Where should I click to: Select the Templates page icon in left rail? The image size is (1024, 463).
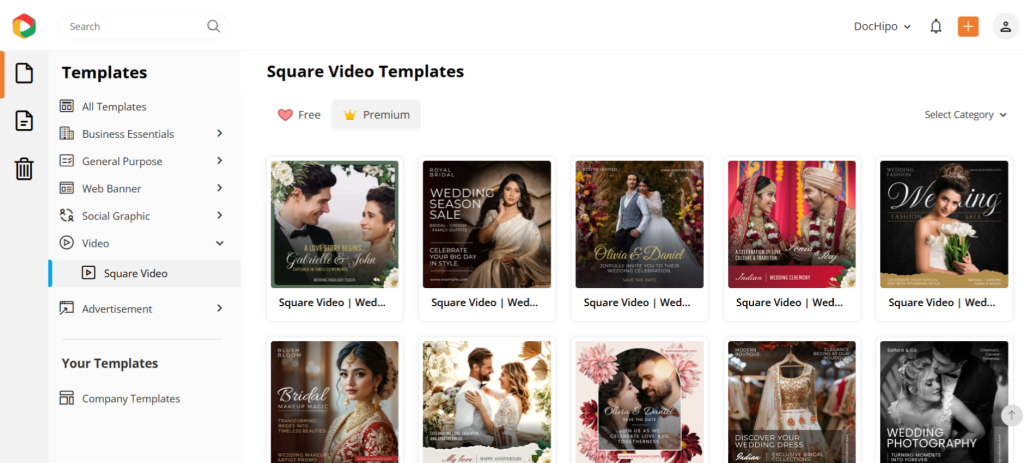tap(24, 73)
